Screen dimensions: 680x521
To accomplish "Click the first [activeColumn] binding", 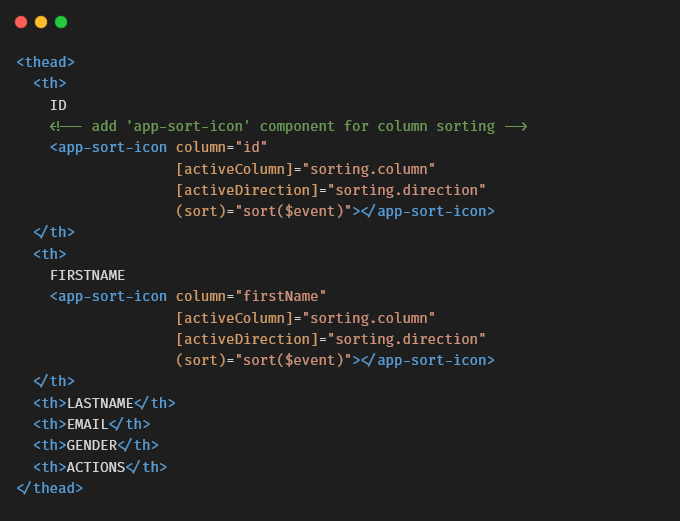I will (x=234, y=169).
